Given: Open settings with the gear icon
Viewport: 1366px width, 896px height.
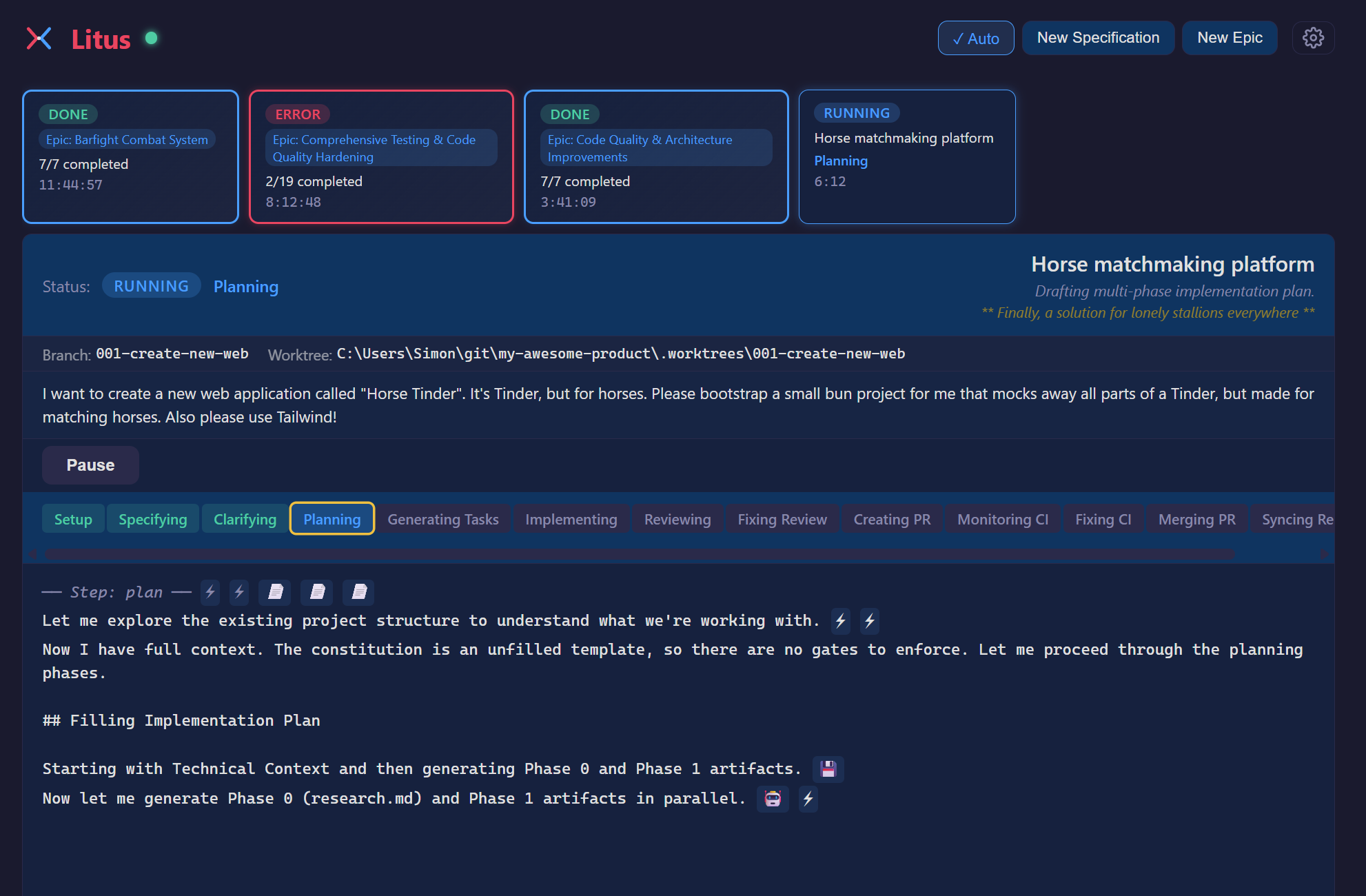Looking at the screenshot, I should pos(1313,38).
